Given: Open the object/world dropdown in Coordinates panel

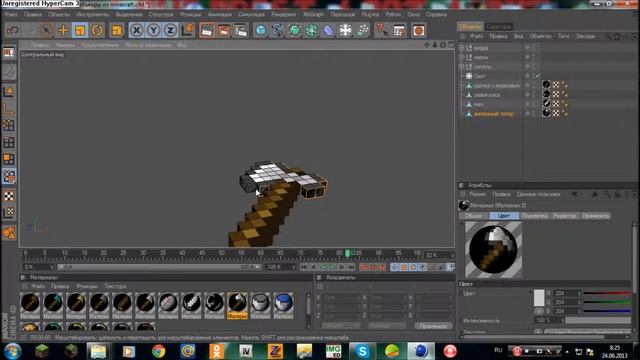Looking at the screenshot, I should pos(341,326).
